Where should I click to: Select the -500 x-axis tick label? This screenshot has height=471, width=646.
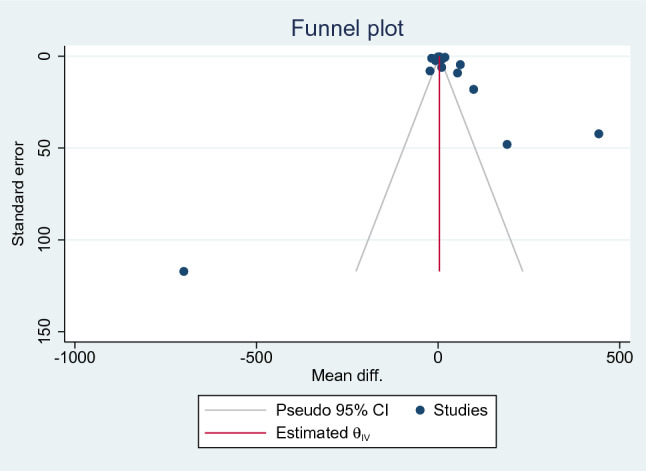point(255,357)
